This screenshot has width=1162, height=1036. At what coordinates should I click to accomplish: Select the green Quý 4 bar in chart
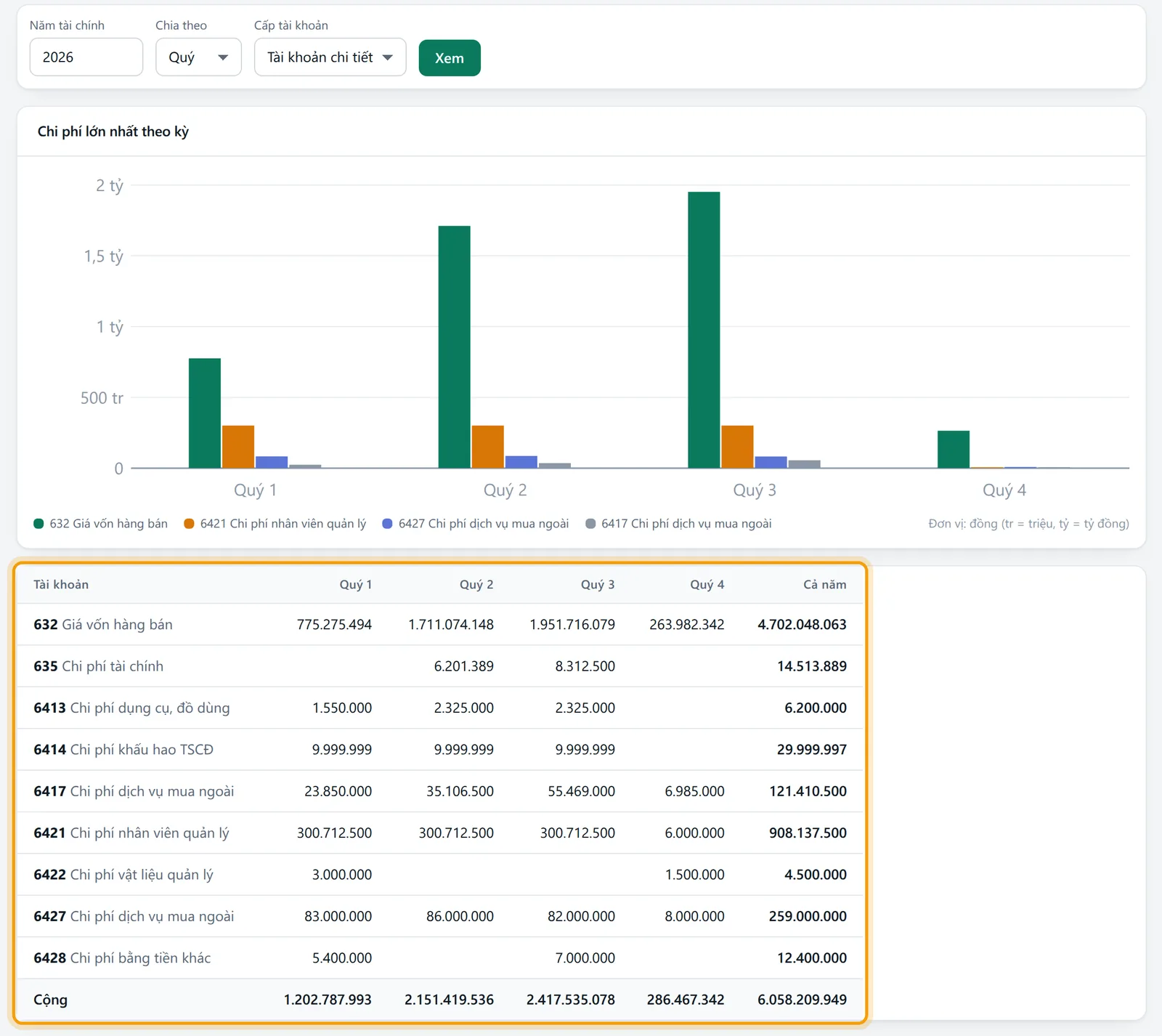pos(954,450)
